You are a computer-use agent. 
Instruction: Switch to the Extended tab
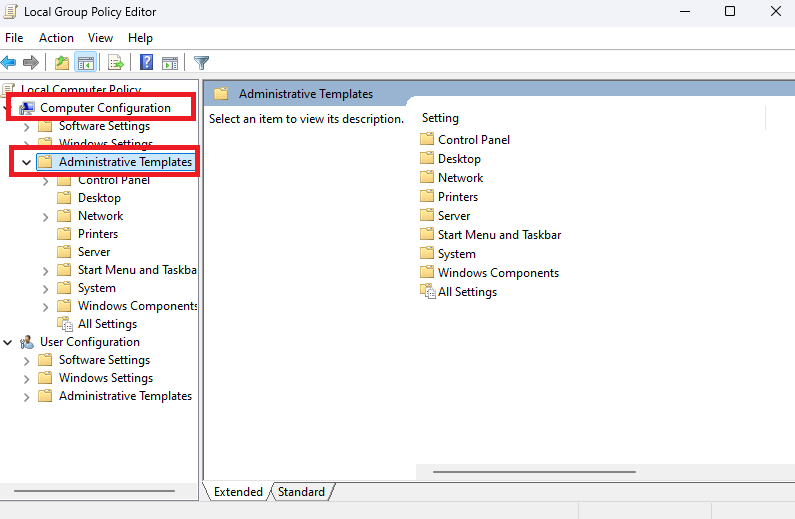pos(238,492)
